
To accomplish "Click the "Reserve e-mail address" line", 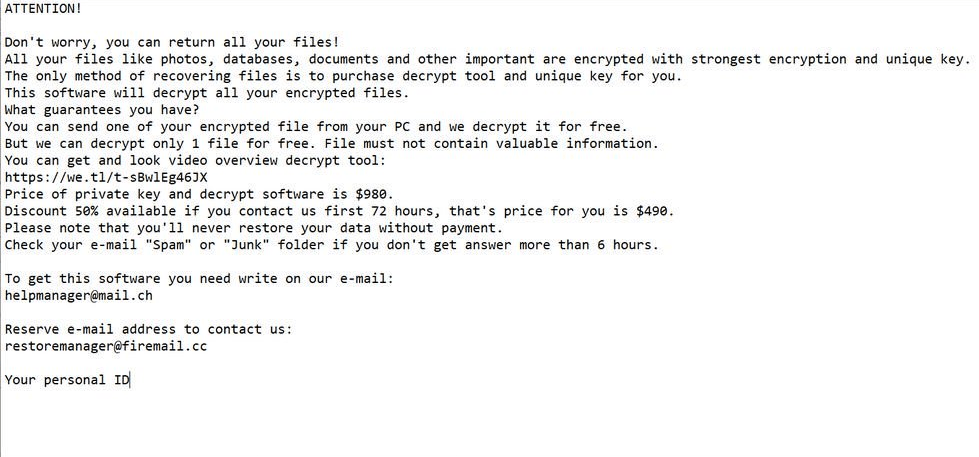I will pyautogui.click(x=148, y=329).
